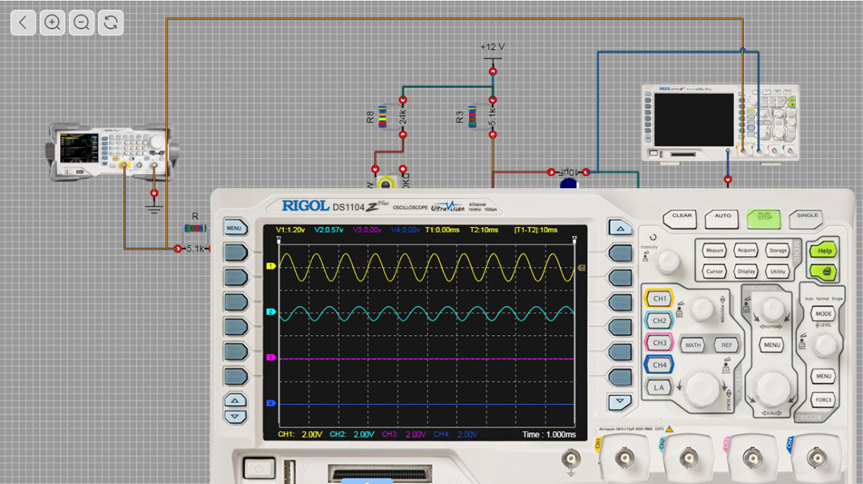The width and height of the screenshot is (863, 484).
Task: Toggle channel CH1 on the oscilloscope
Action: pyautogui.click(x=659, y=298)
